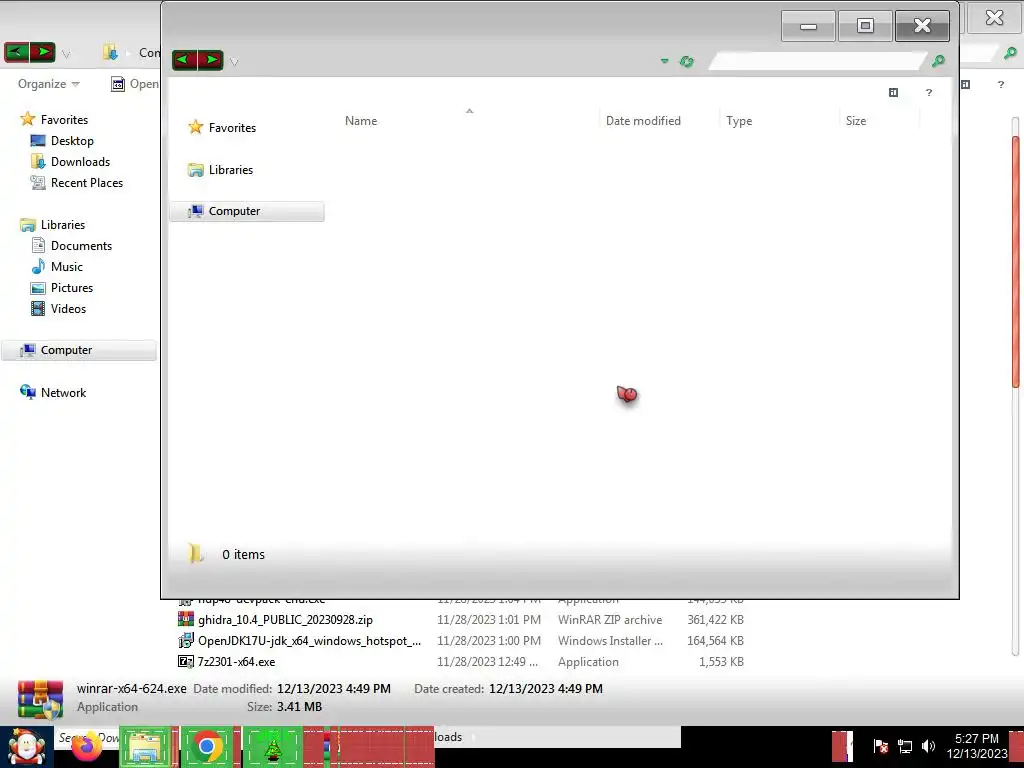Image resolution: width=1024 pixels, height=768 pixels.
Task: Toggle preview pane in background window
Action: point(965,84)
